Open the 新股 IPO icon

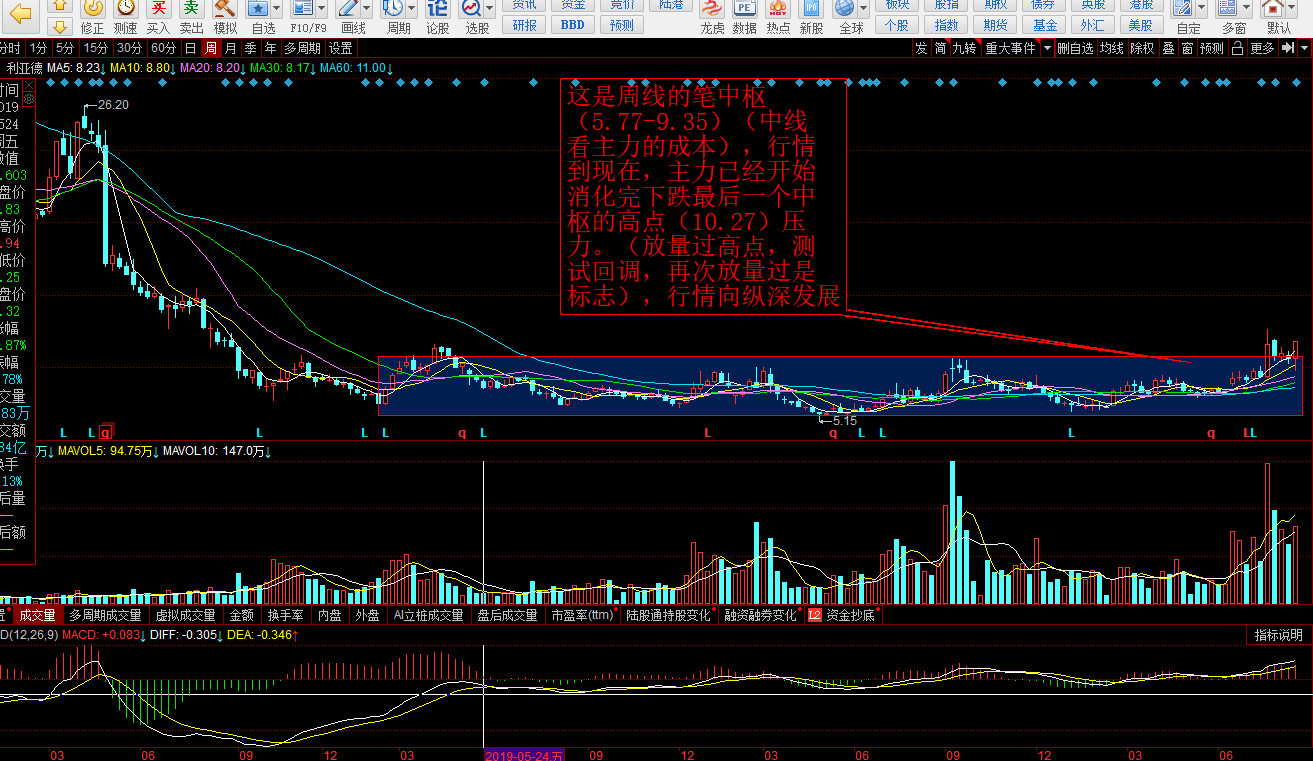pyautogui.click(x=811, y=8)
